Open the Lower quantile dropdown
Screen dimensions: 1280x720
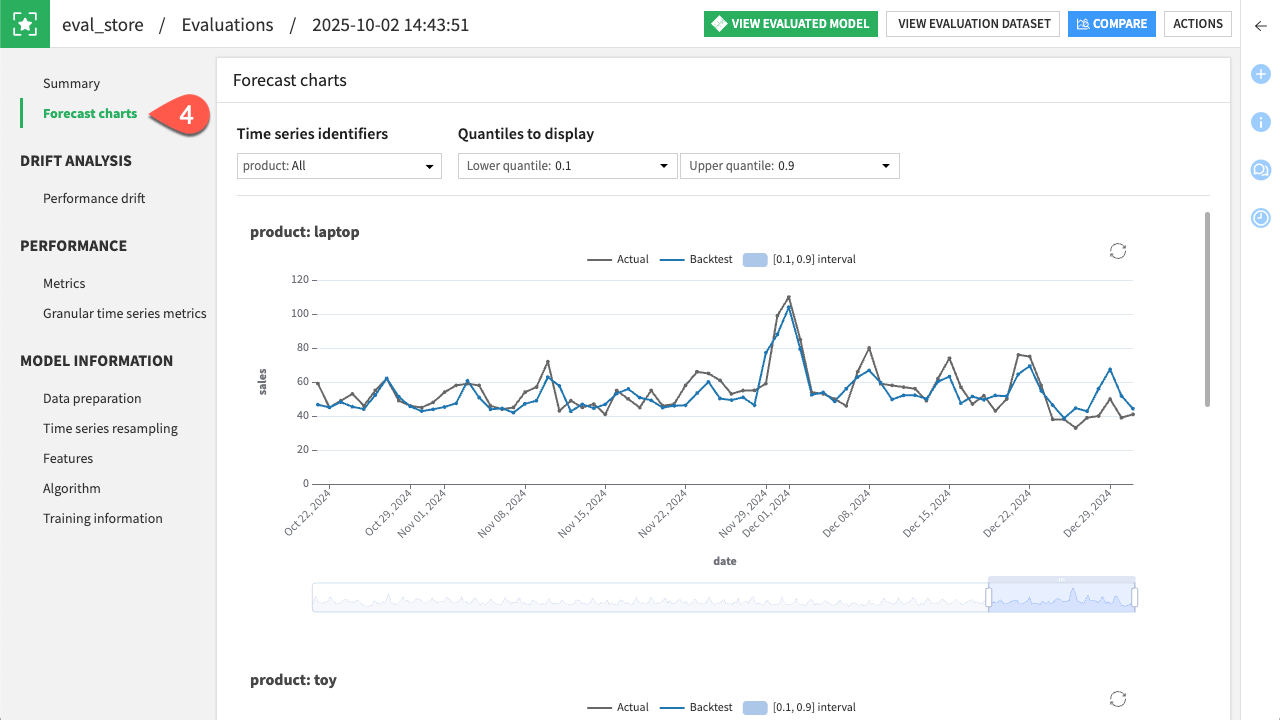tap(567, 165)
